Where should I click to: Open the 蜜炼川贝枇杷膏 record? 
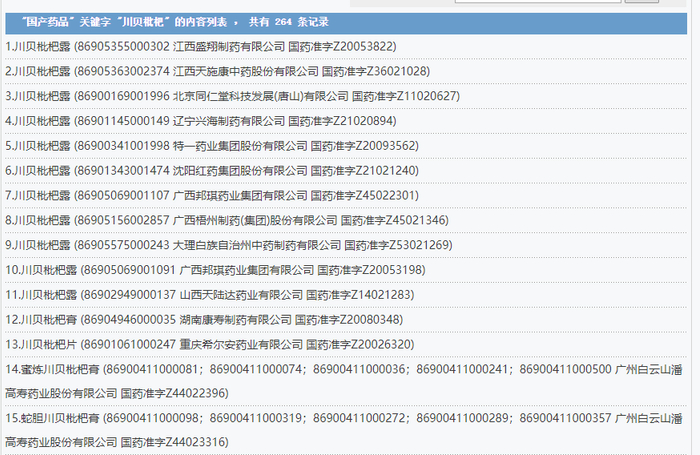344,381
